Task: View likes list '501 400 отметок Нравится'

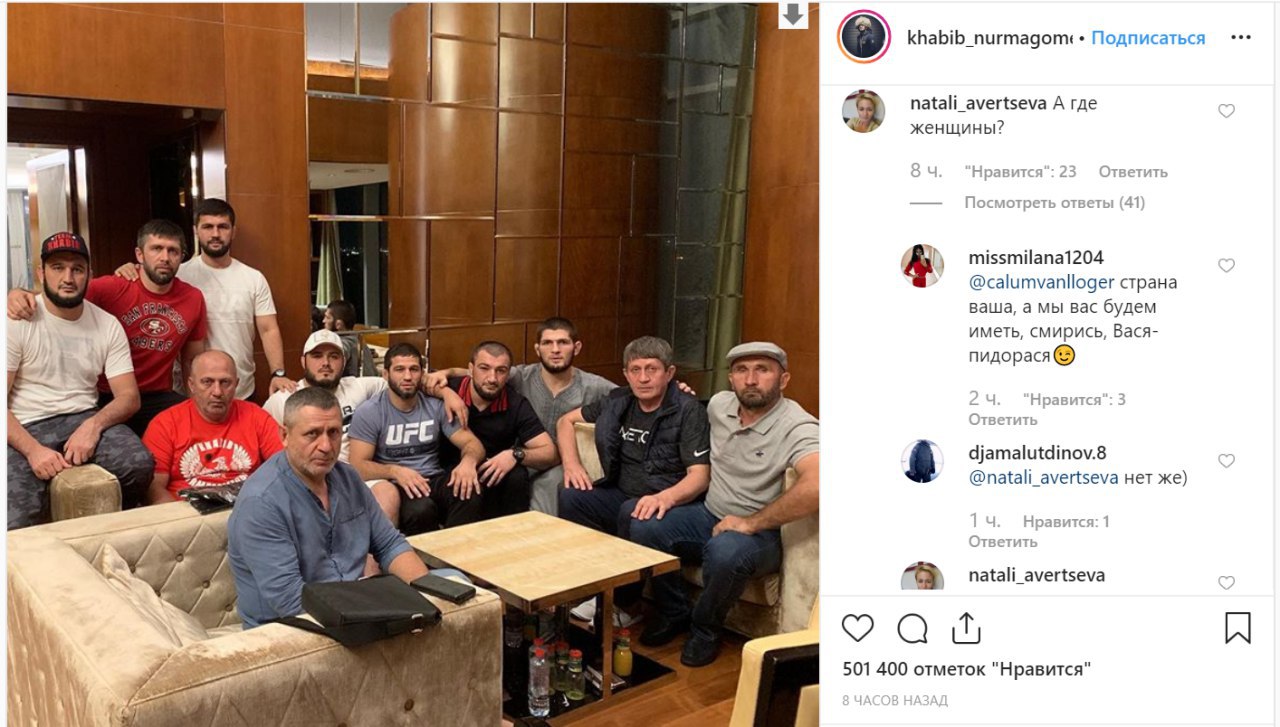Action: pos(966,669)
